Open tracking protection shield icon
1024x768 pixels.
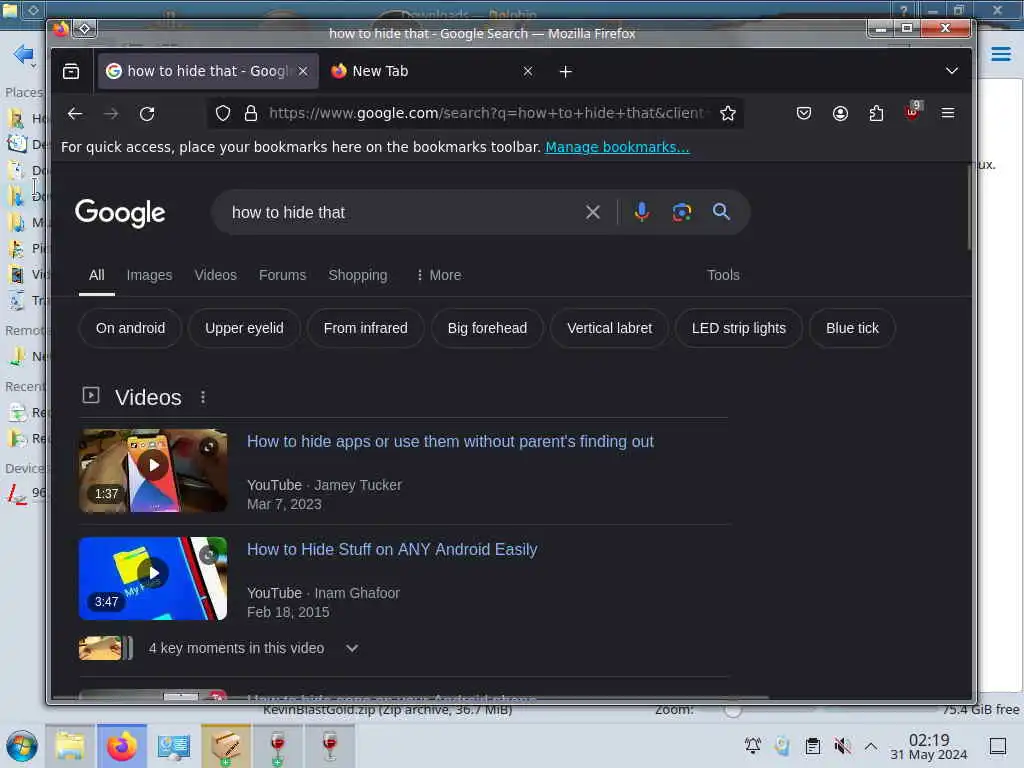pyautogui.click(x=223, y=114)
